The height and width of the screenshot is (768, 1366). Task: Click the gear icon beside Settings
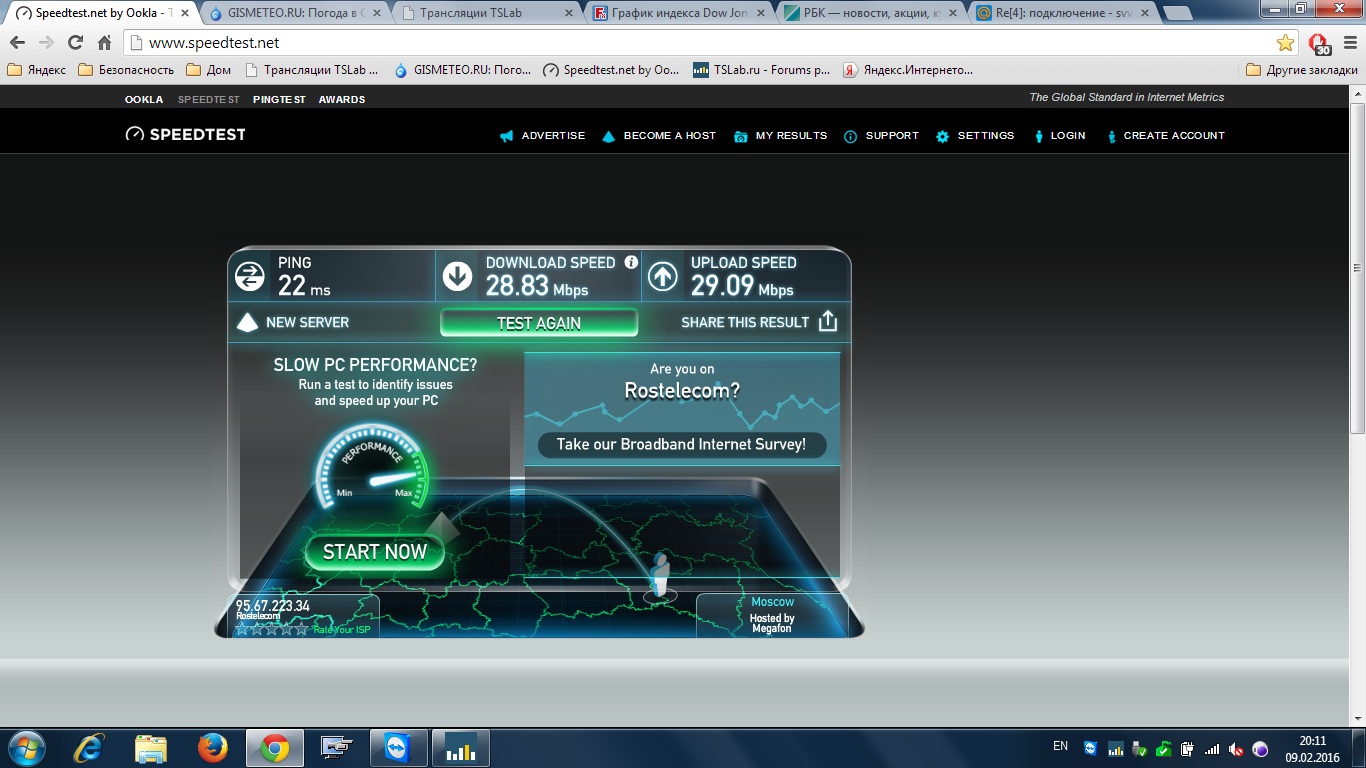click(x=942, y=136)
